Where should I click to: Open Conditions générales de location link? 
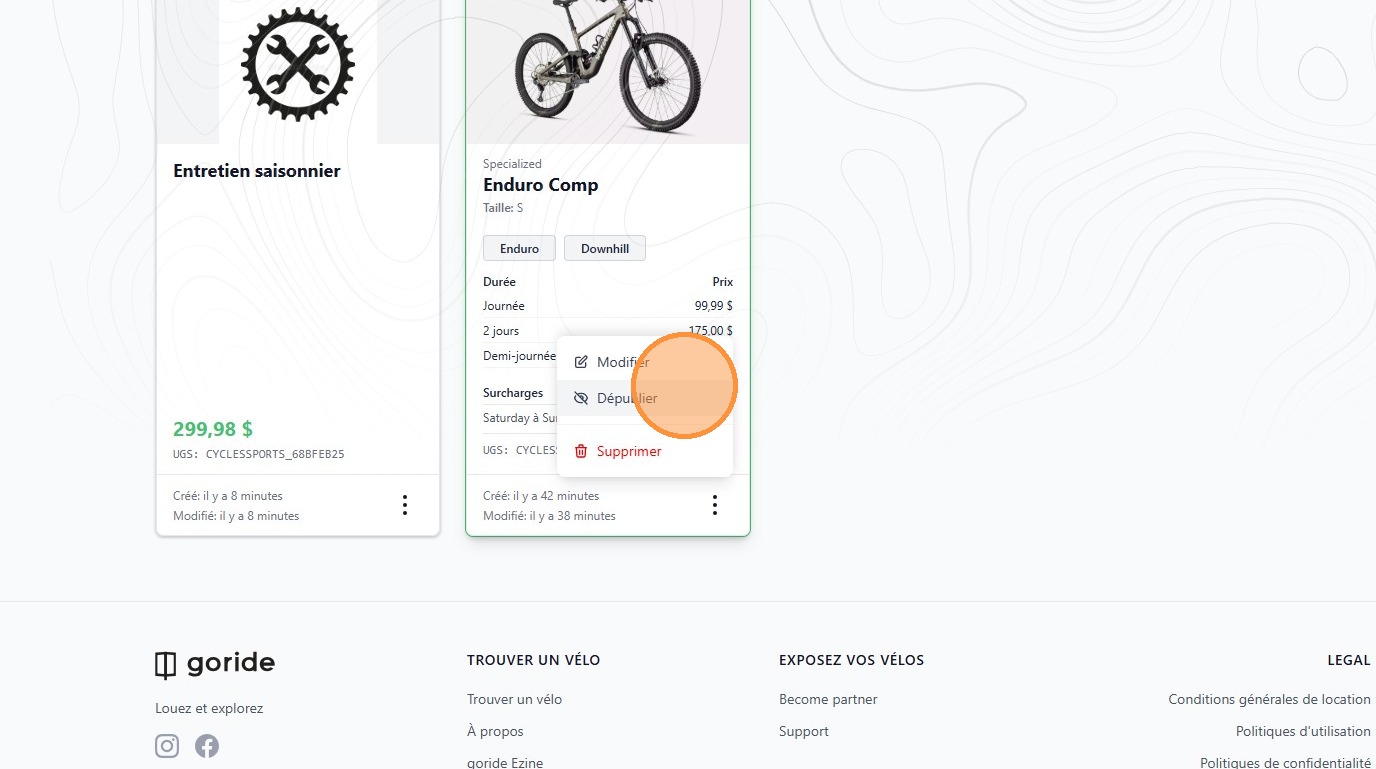(1269, 699)
